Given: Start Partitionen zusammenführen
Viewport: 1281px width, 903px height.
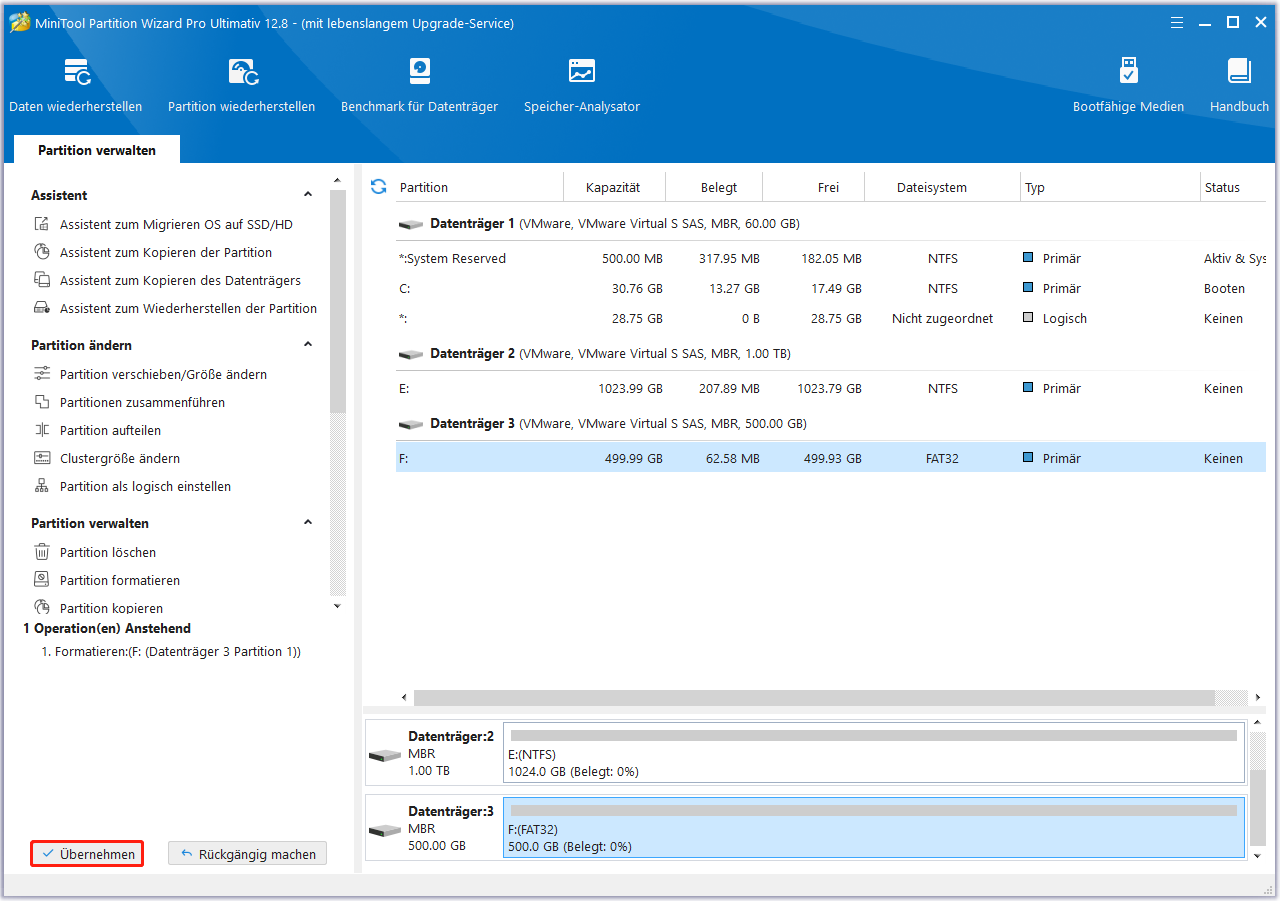Looking at the screenshot, I should coord(142,403).
